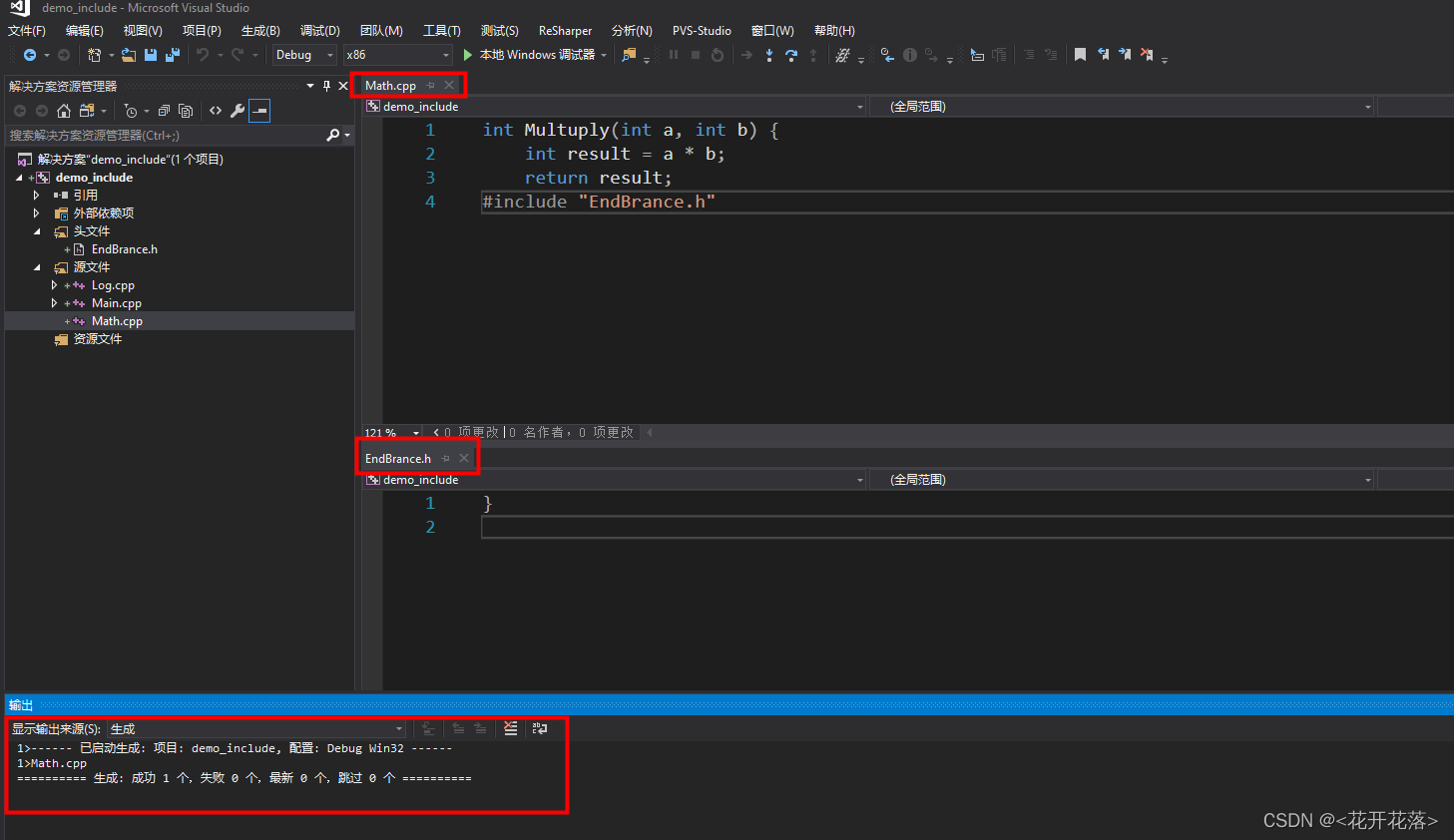Click the Step Over debug icon
The width and height of the screenshot is (1454, 840).
[x=791, y=55]
